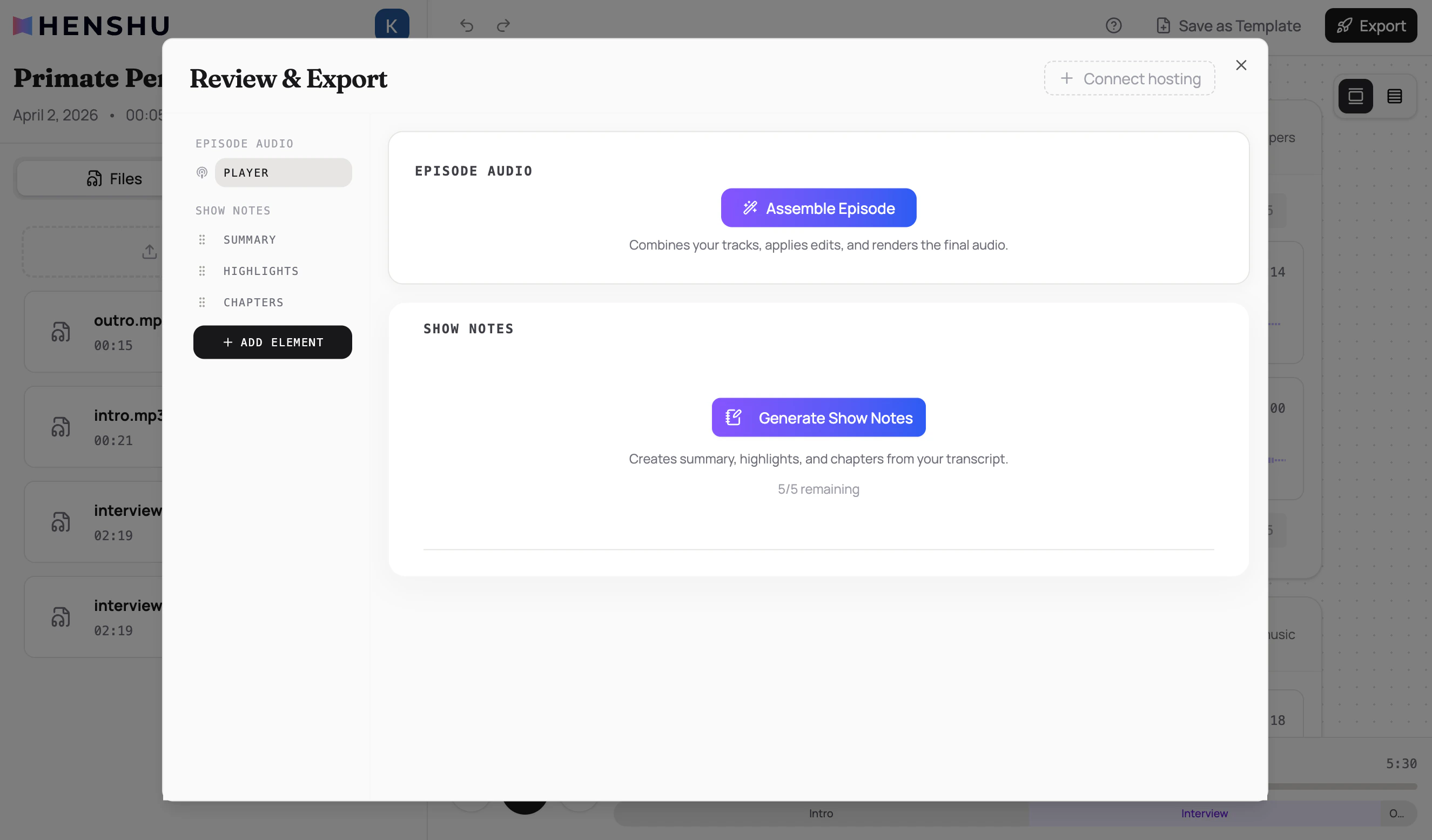1432x840 pixels.
Task: Open the help question mark icon
Action: 1114,25
